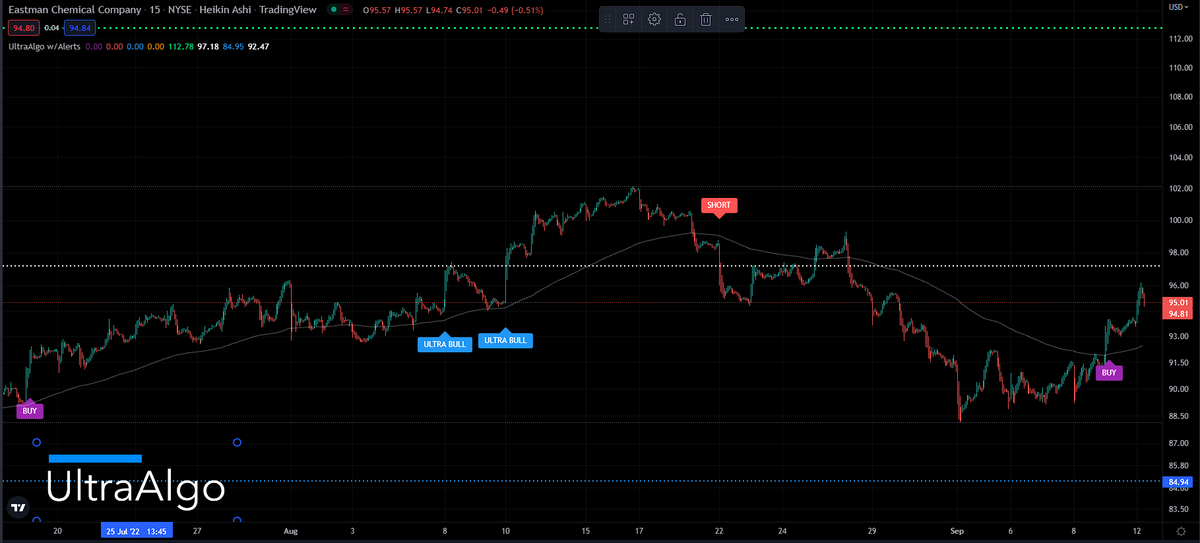1200x543 pixels.
Task: Toggle the lock icon in floating toolbar
Action: 680,19
